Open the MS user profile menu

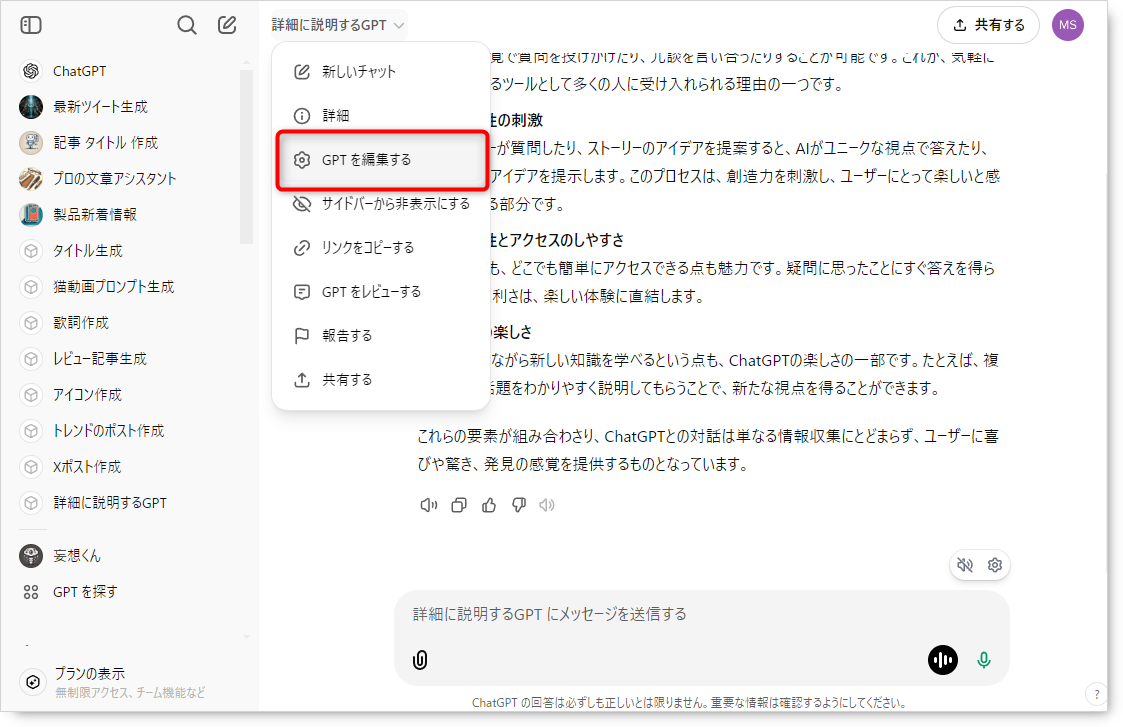1067,25
